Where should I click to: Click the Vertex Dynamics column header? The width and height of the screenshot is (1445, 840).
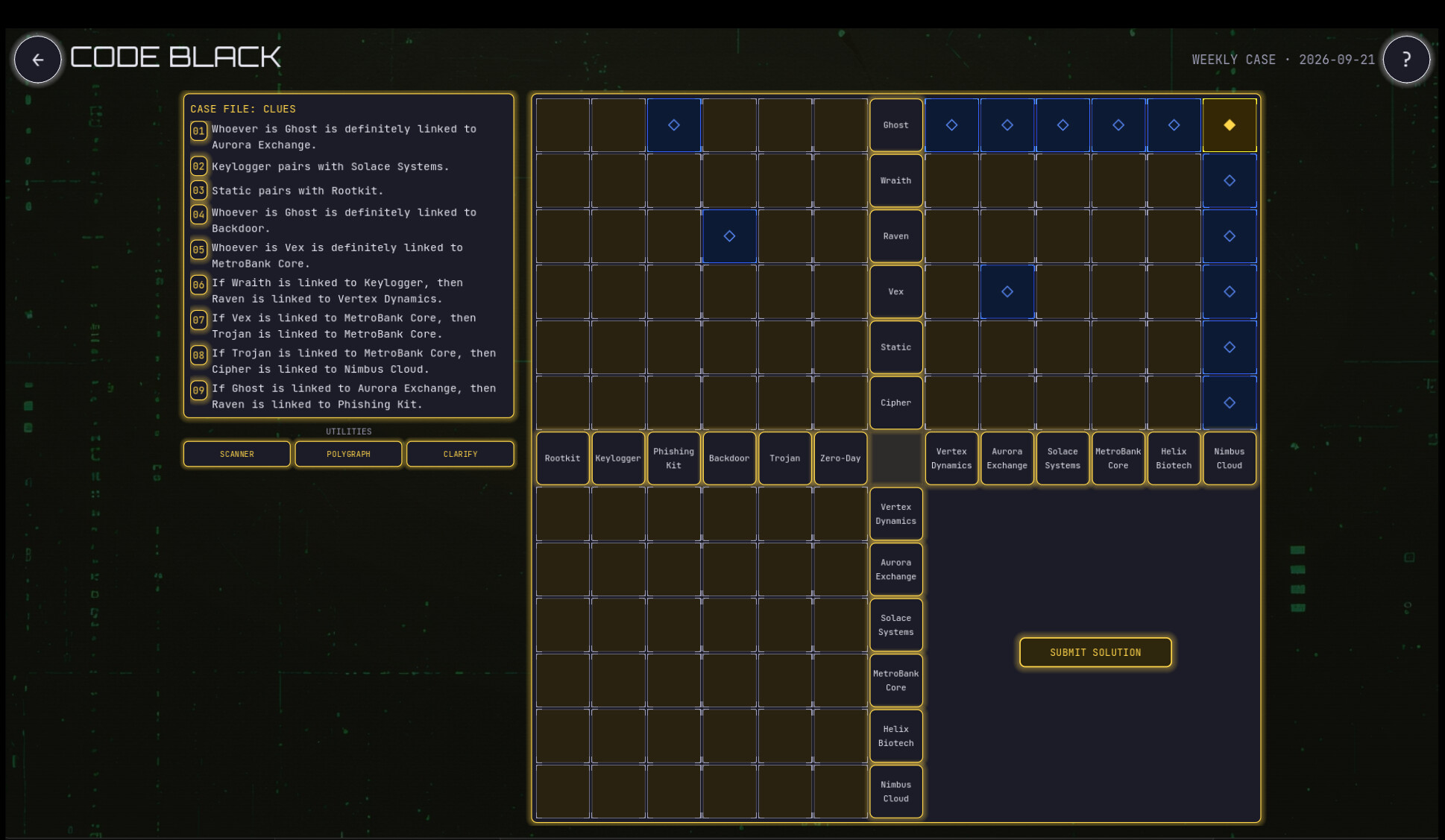(951, 458)
